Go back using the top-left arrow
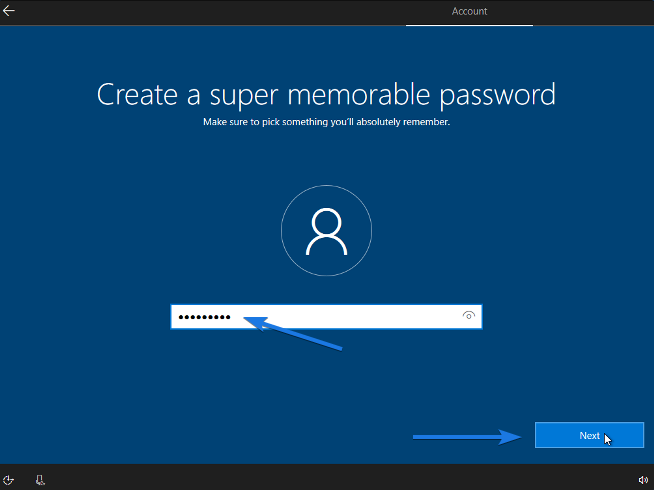The image size is (654, 490). pos(9,10)
